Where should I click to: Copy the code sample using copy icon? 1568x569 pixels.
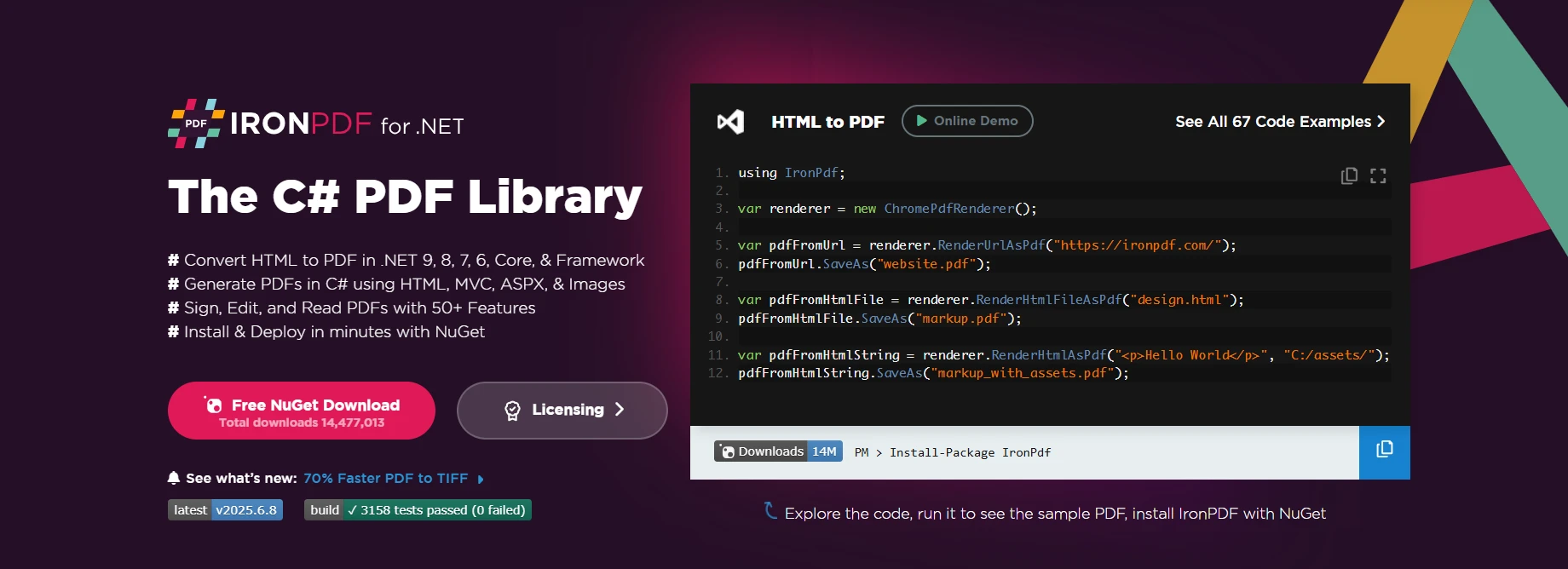point(1349,175)
